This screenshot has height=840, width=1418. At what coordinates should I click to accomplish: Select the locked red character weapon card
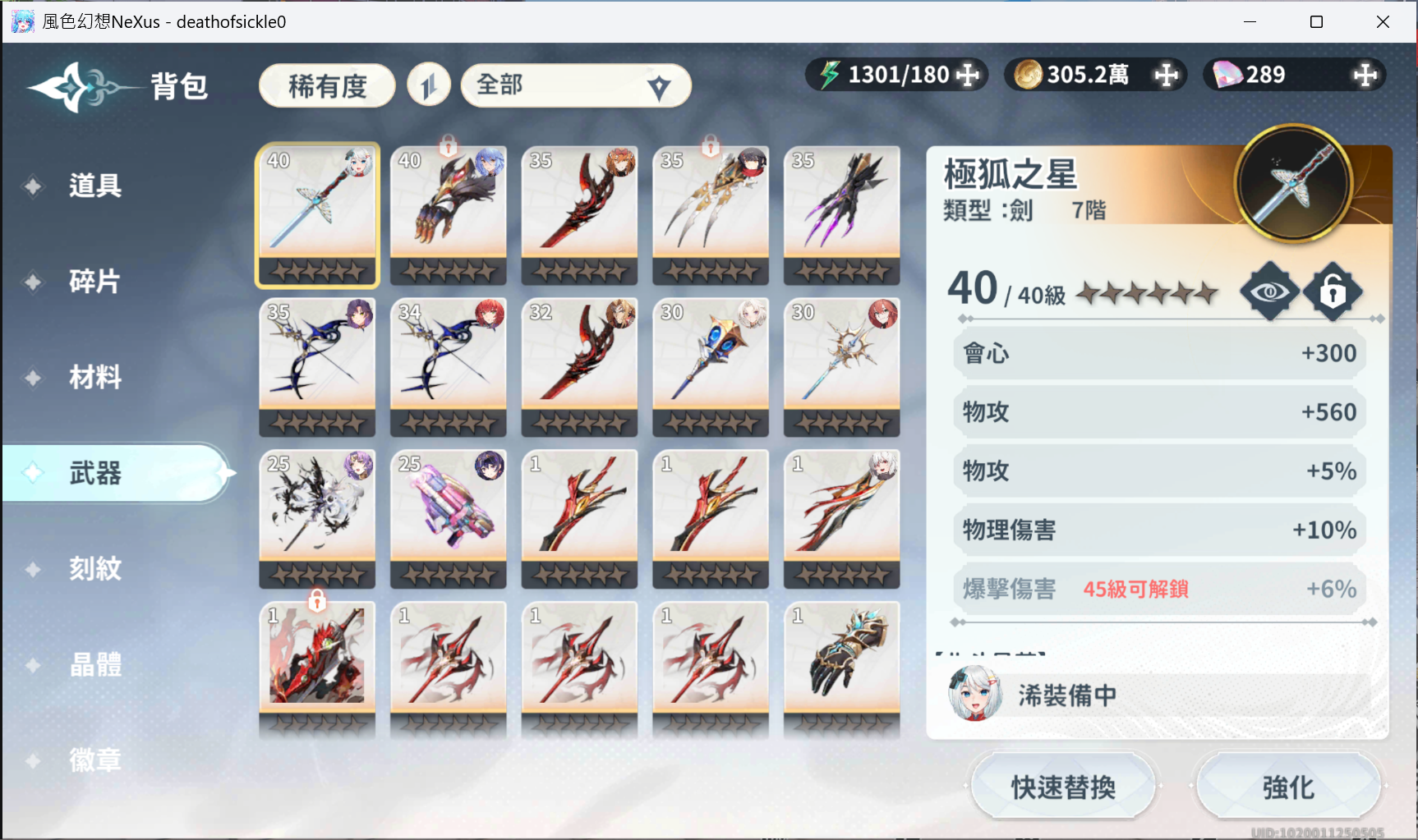[317, 668]
